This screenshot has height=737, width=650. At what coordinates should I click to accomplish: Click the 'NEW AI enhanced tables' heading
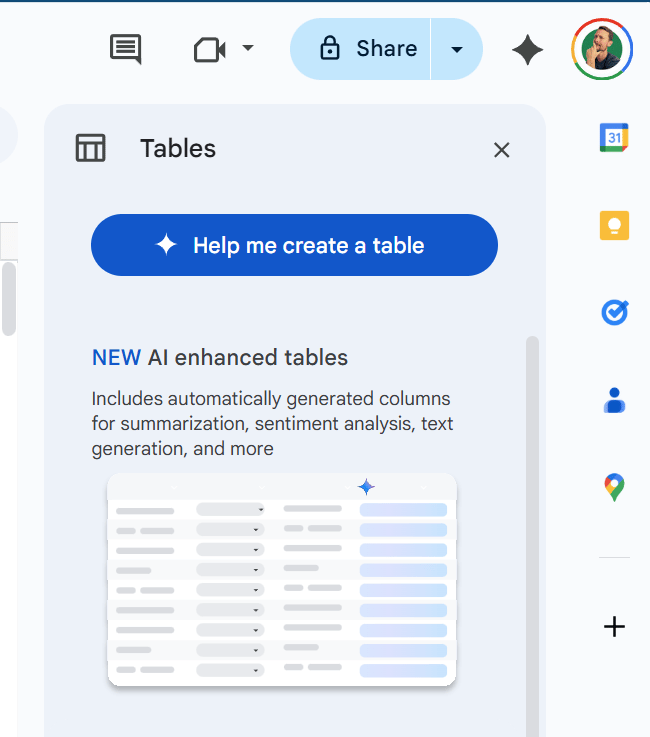coord(220,357)
